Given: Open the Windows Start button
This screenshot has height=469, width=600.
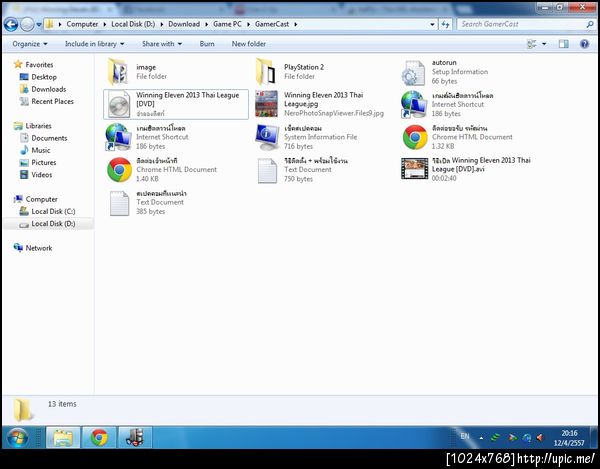Looking at the screenshot, I should [x=17, y=437].
